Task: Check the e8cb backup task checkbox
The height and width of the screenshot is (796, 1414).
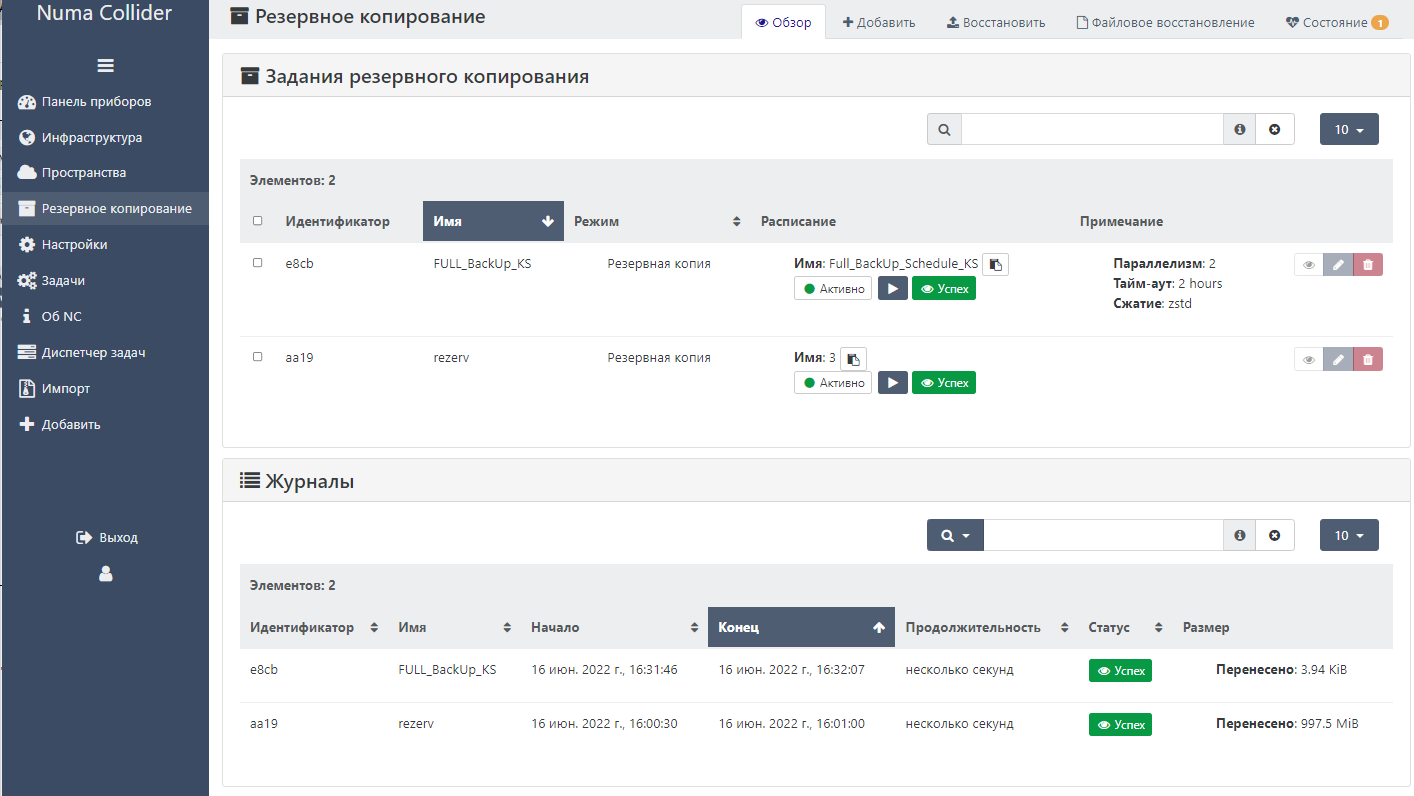Action: [x=258, y=263]
